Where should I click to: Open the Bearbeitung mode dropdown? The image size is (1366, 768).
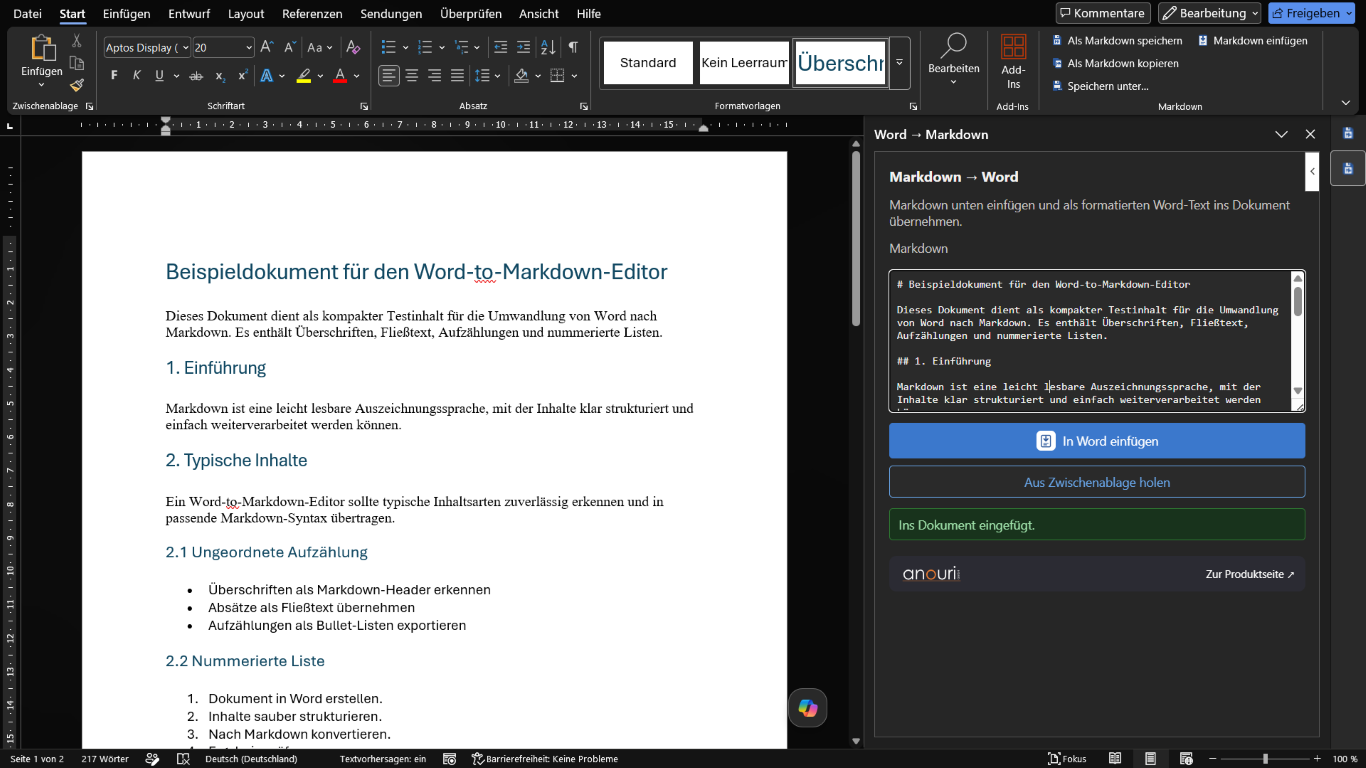click(1210, 13)
